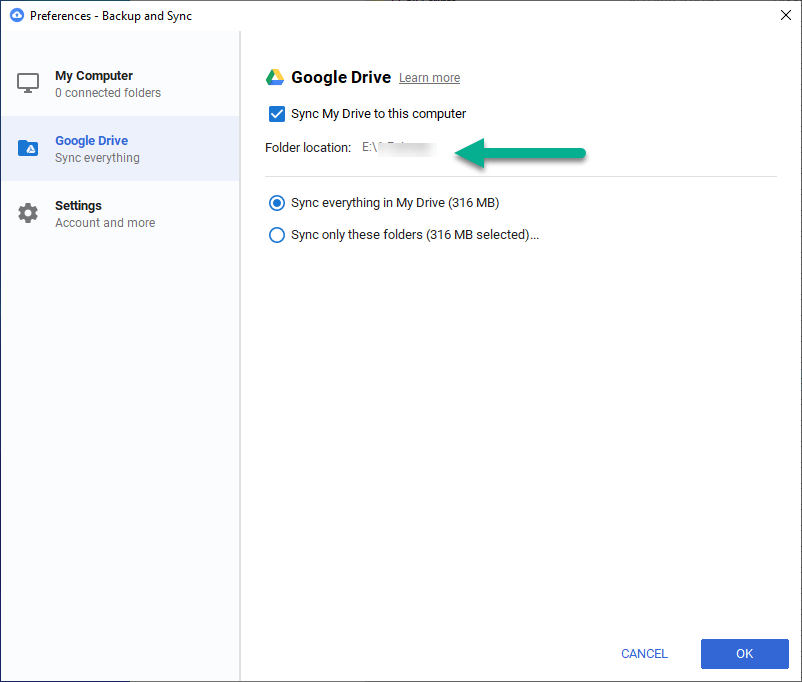The image size is (802, 682).
Task: Open the Learn more link
Action: tap(429, 77)
